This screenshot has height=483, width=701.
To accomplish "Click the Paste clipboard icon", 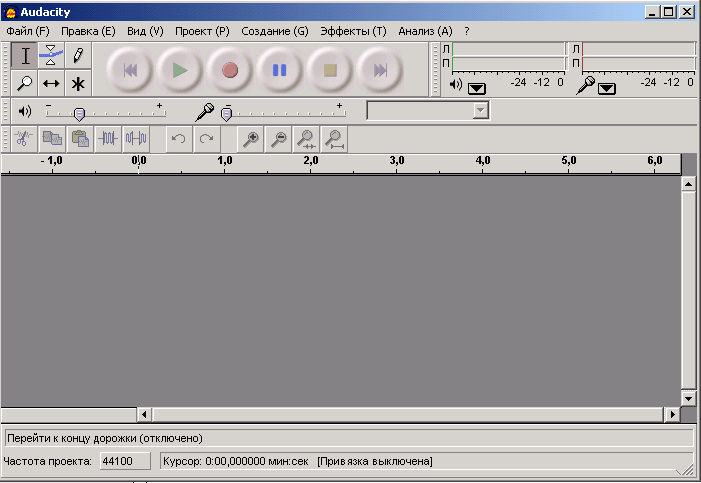I will [x=80, y=139].
